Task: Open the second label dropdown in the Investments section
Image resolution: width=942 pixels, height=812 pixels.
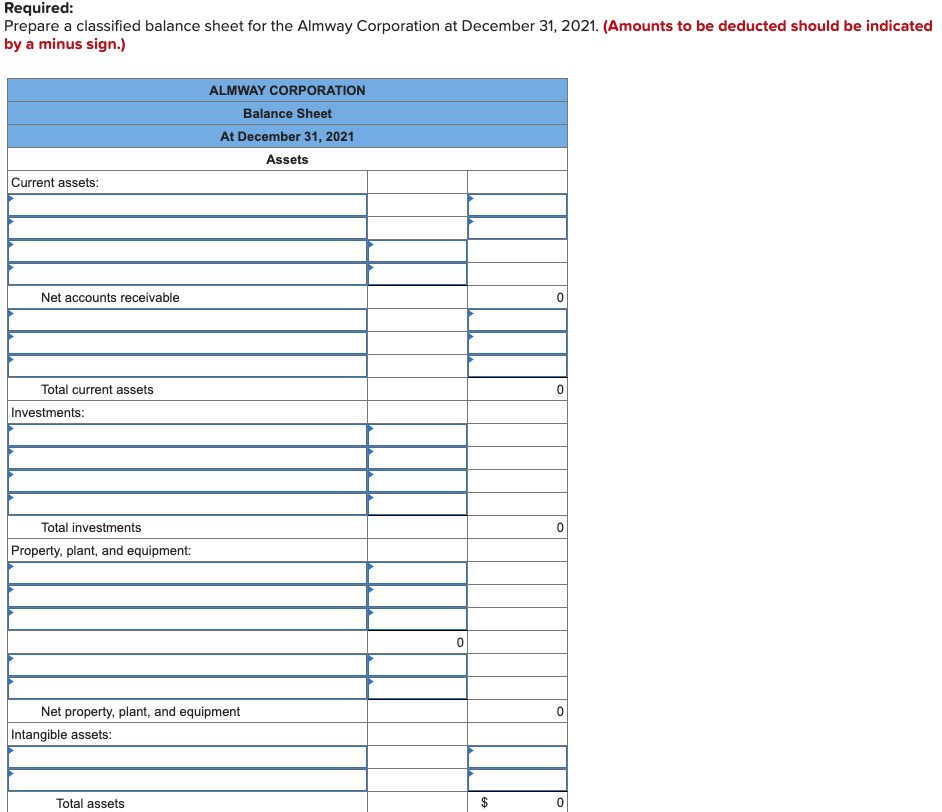Action: coord(185,457)
